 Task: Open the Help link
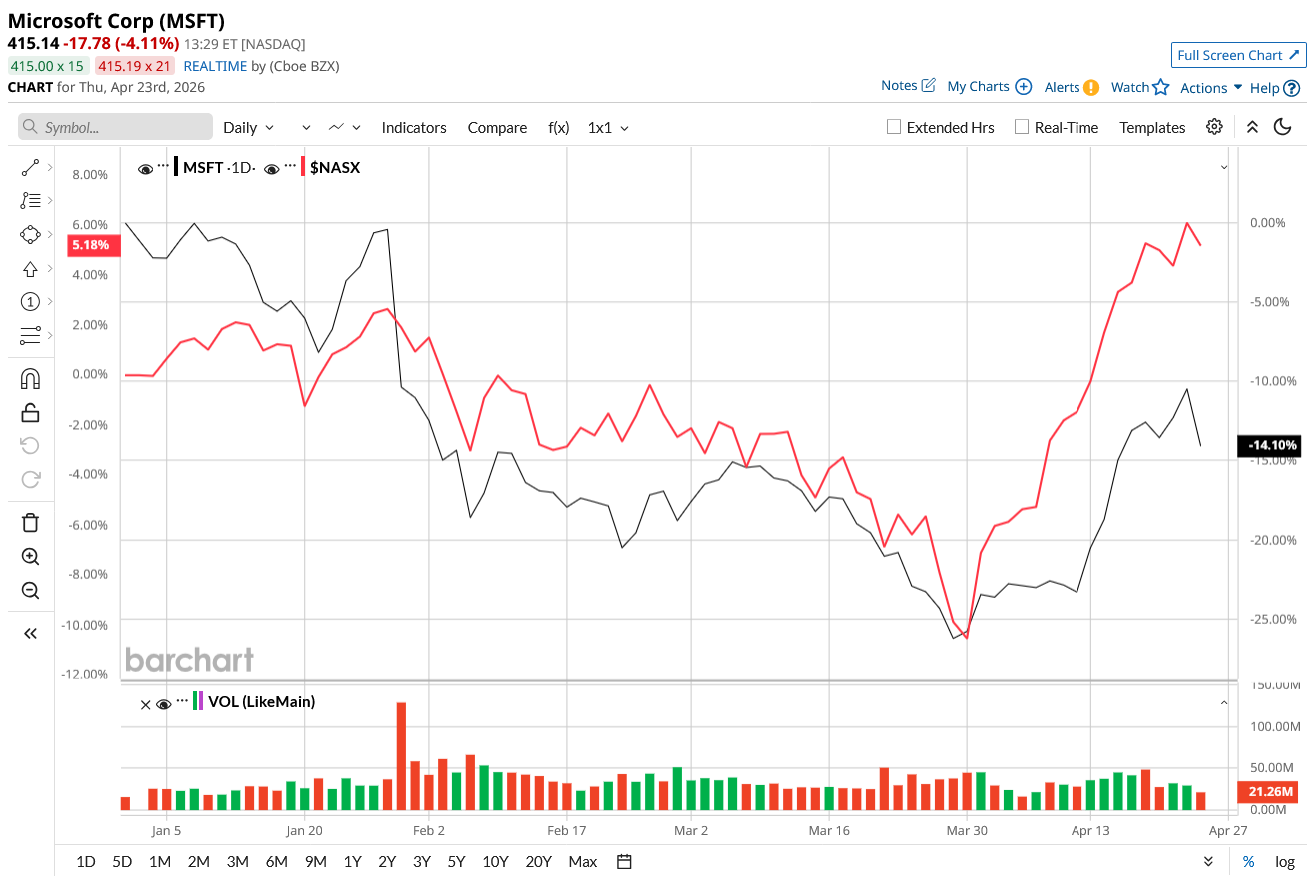coord(1265,88)
